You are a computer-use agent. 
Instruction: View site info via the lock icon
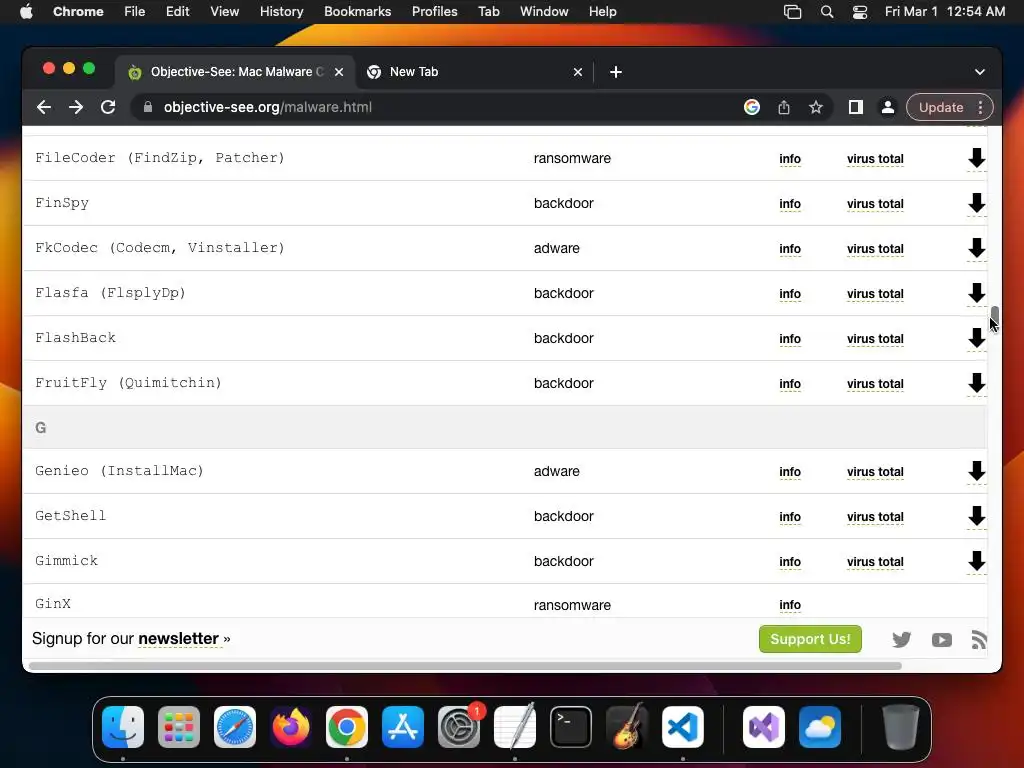pos(148,107)
